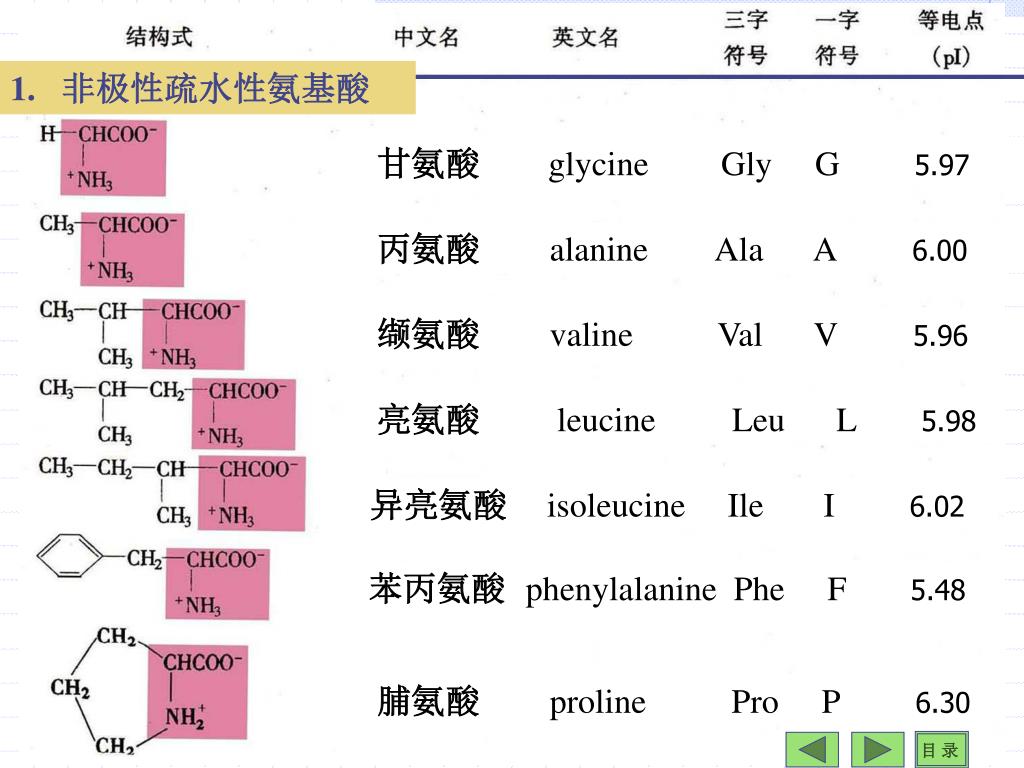Go to next slide with right arrow
Viewport: 1024px width, 768px height.
tap(878, 749)
